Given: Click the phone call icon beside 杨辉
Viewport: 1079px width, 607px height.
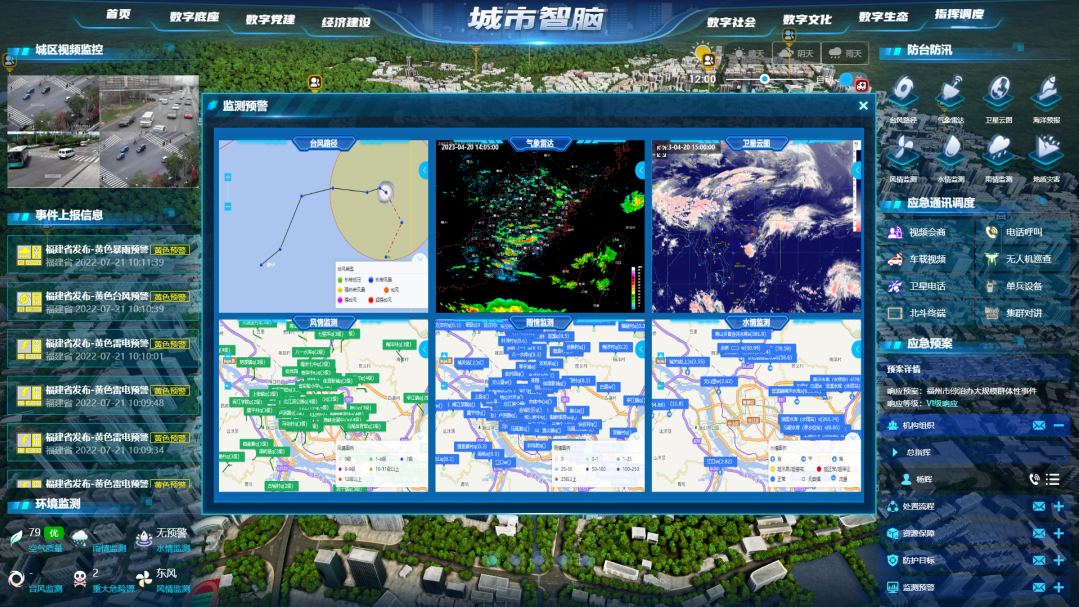Looking at the screenshot, I should pos(1034,479).
